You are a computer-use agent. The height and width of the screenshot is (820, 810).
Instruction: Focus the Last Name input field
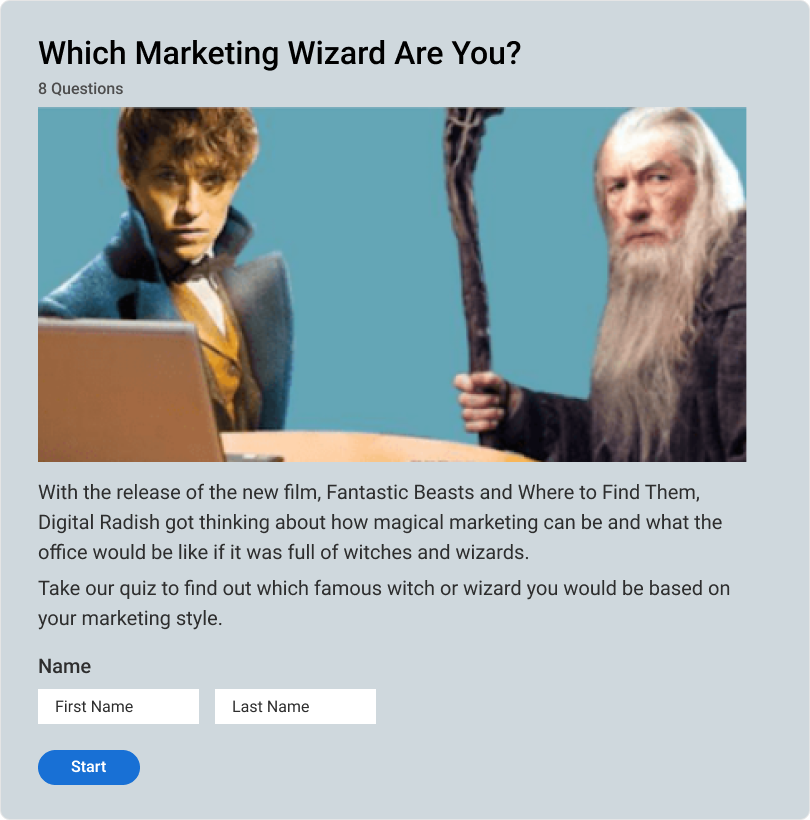(x=295, y=707)
